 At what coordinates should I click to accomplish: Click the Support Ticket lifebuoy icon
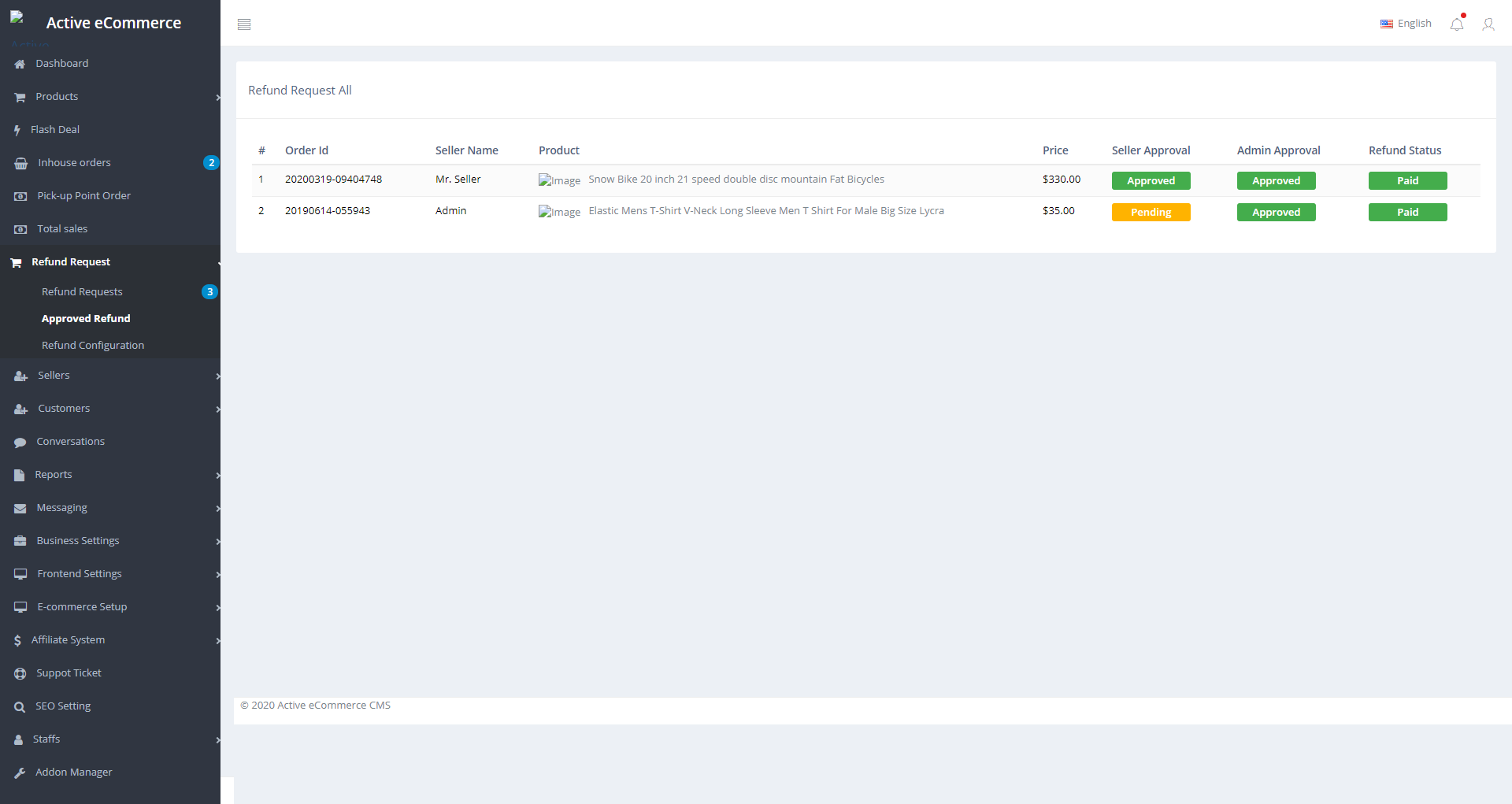point(20,674)
